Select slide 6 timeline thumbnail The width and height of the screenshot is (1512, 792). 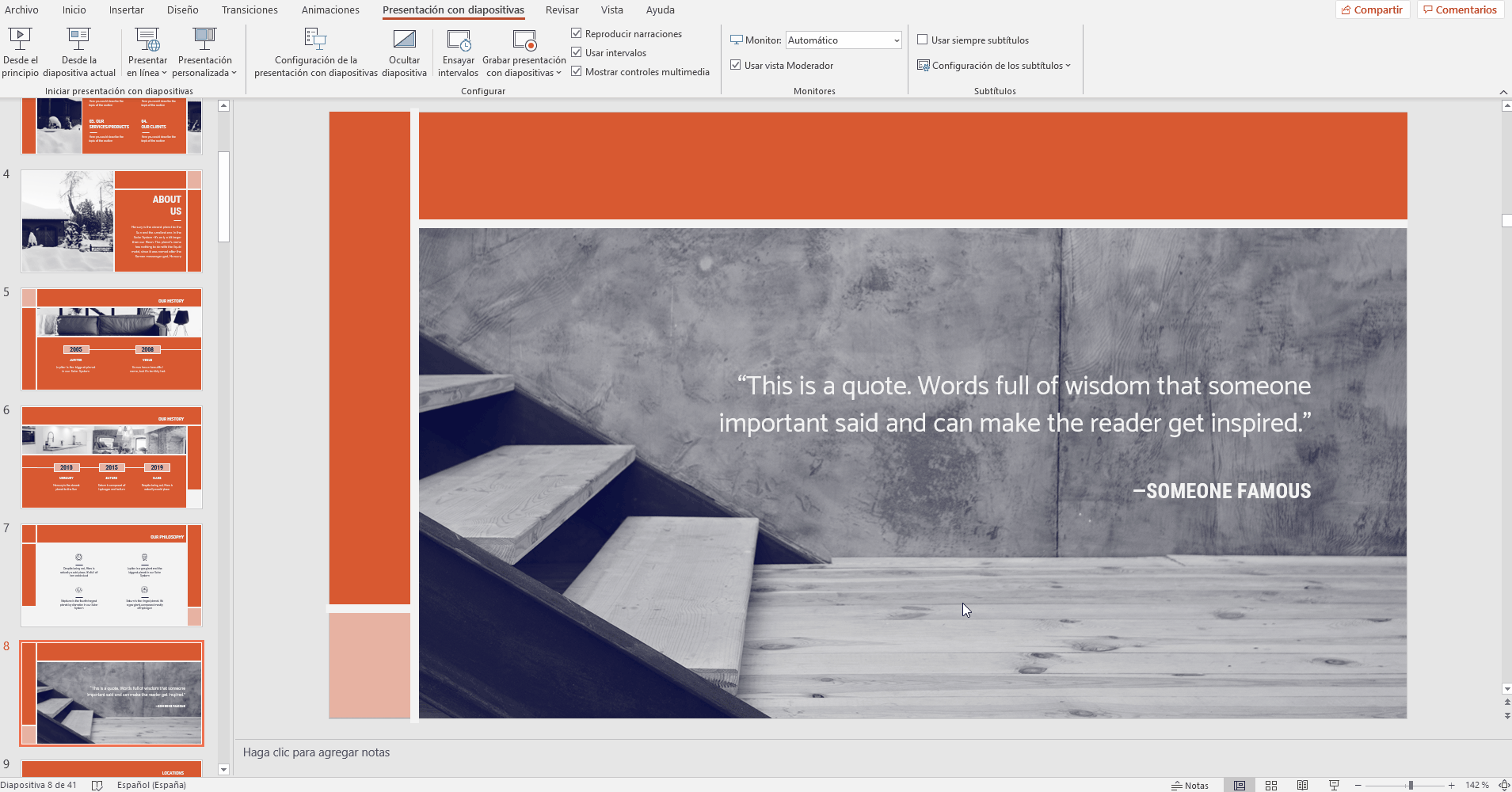[x=112, y=457]
